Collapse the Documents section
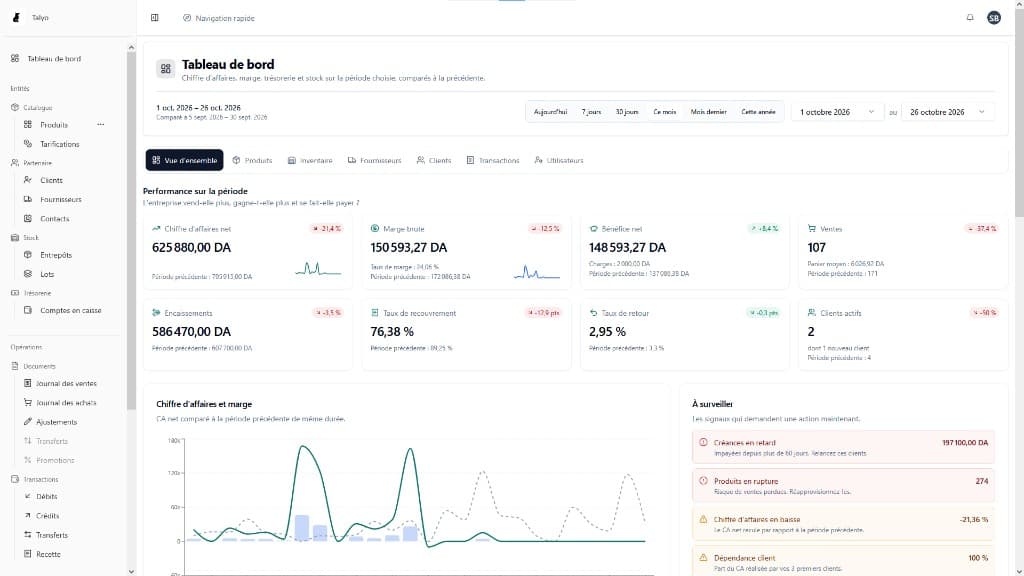This screenshot has height=576, width=1024. tap(39, 366)
